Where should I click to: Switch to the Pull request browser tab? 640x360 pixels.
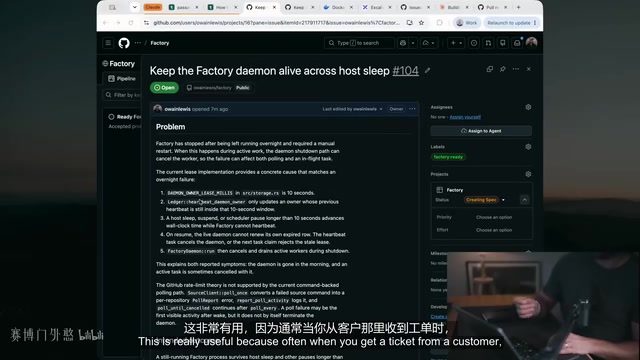coord(492,7)
